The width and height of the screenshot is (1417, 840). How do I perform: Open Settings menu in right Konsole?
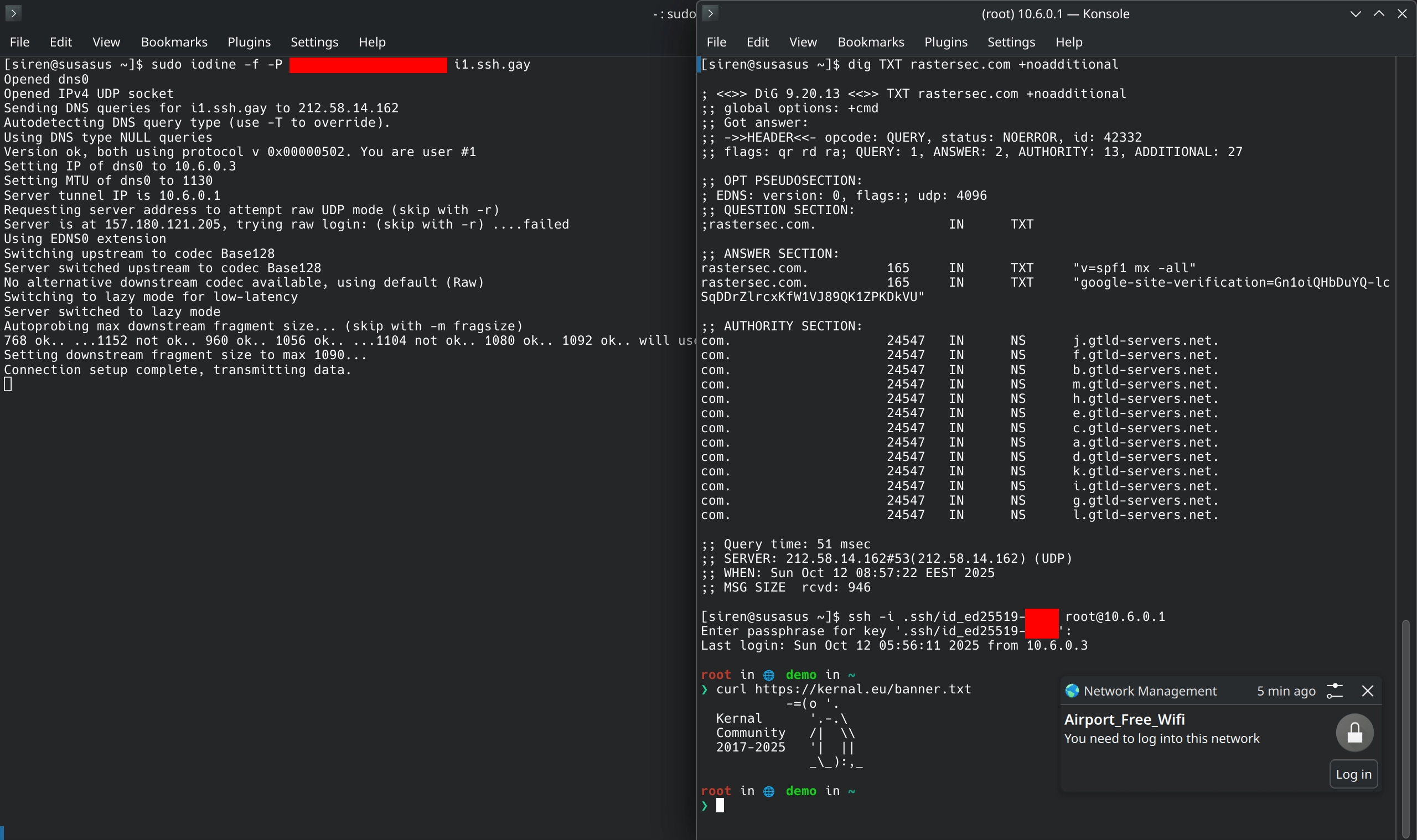pyautogui.click(x=1011, y=42)
